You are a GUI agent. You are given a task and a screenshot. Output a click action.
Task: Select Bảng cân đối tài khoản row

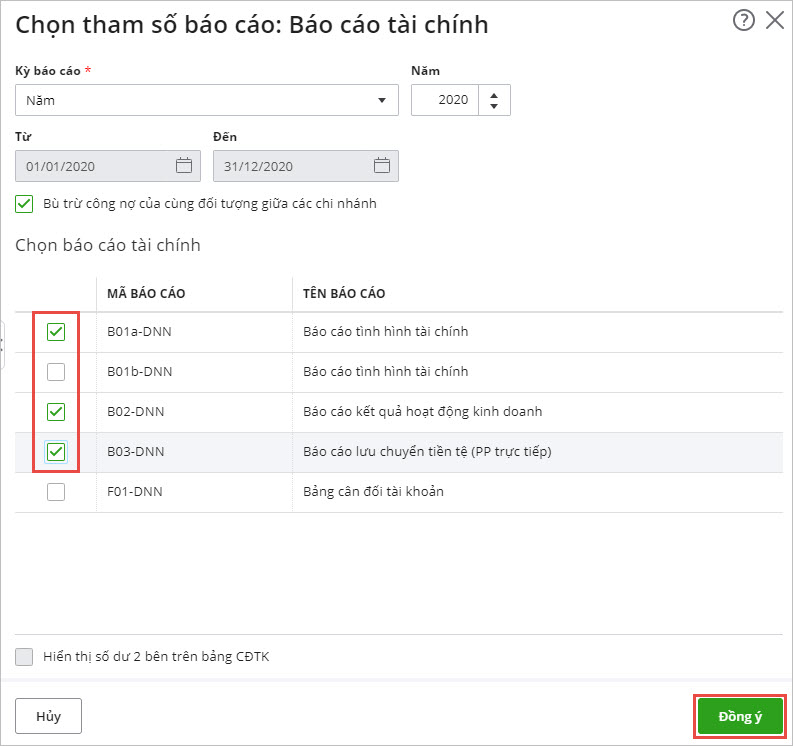374,492
